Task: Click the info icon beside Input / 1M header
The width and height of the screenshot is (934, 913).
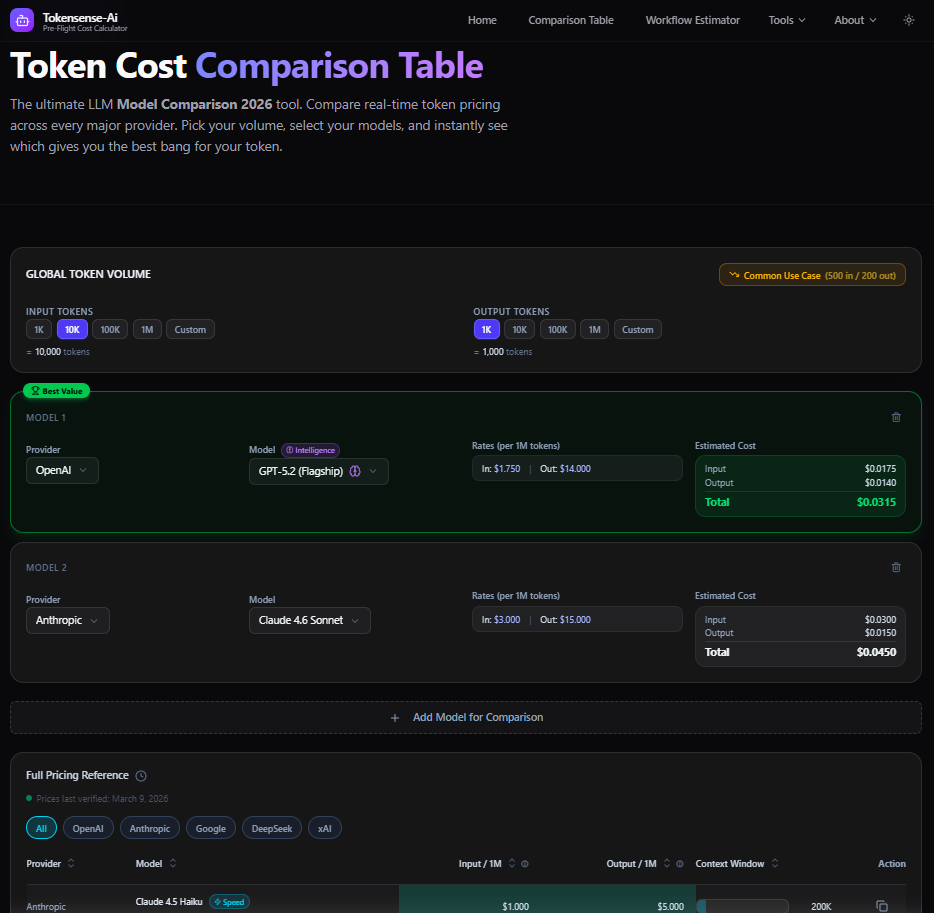Action: (x=527, y=863)
